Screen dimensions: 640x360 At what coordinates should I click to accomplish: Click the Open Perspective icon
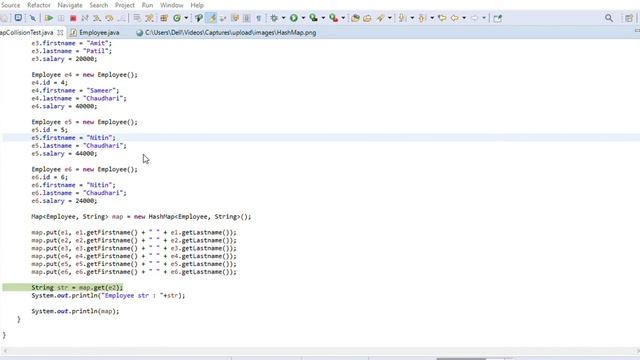(x=629, y=18)
